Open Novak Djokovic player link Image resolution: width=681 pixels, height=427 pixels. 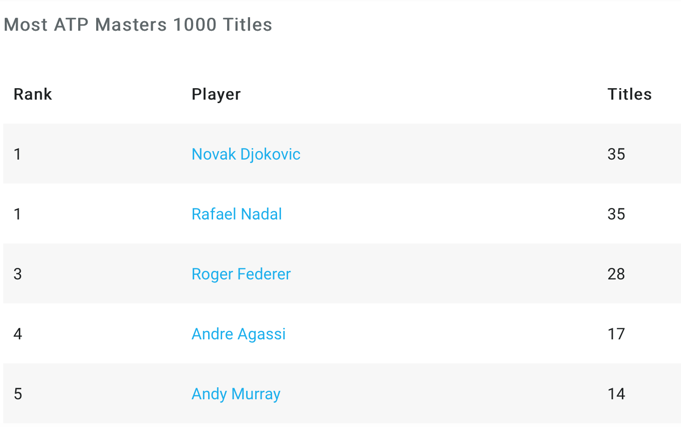[x=245, y=154]
